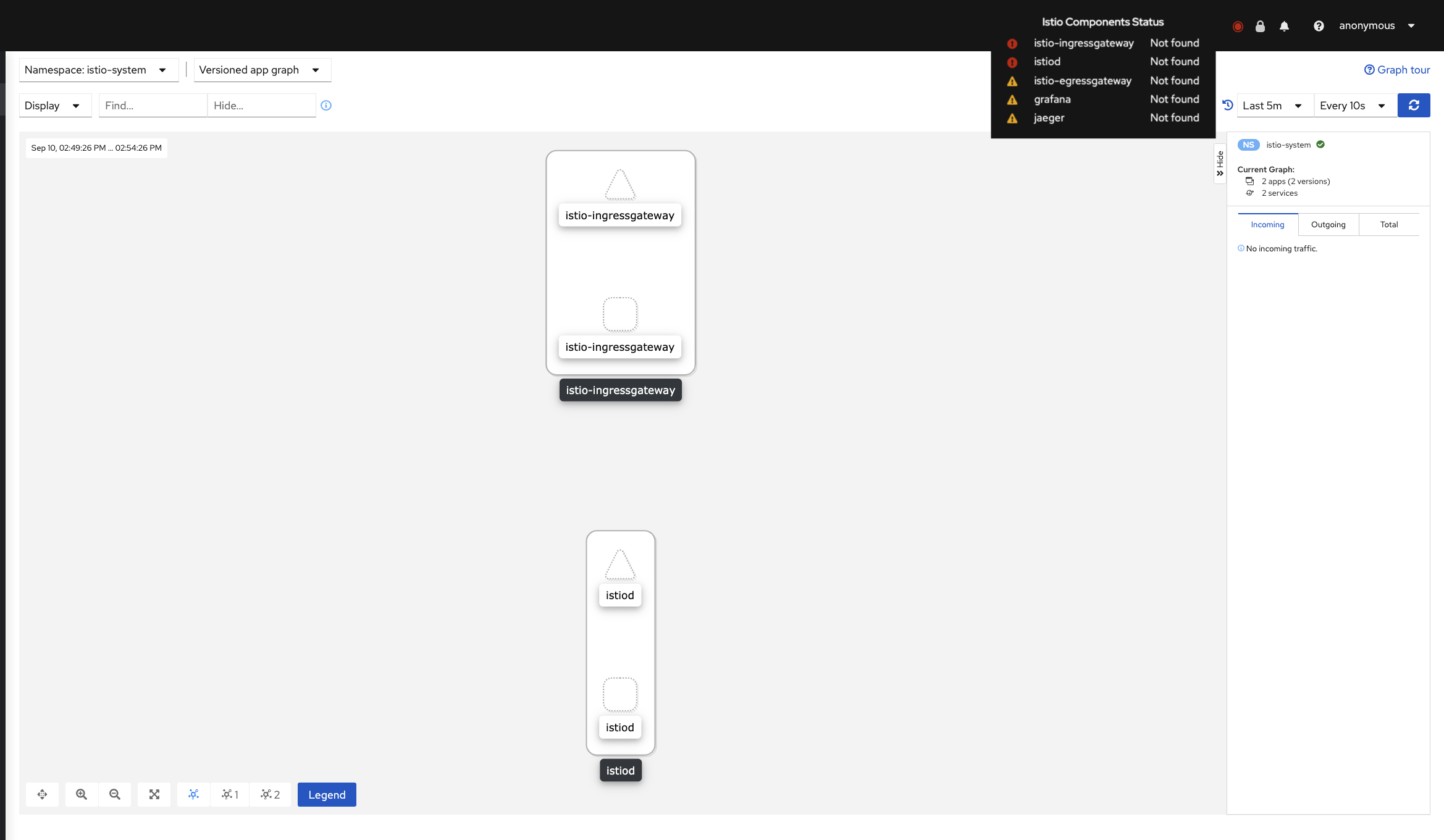Click the blue refresh button

coord(1413,106)
